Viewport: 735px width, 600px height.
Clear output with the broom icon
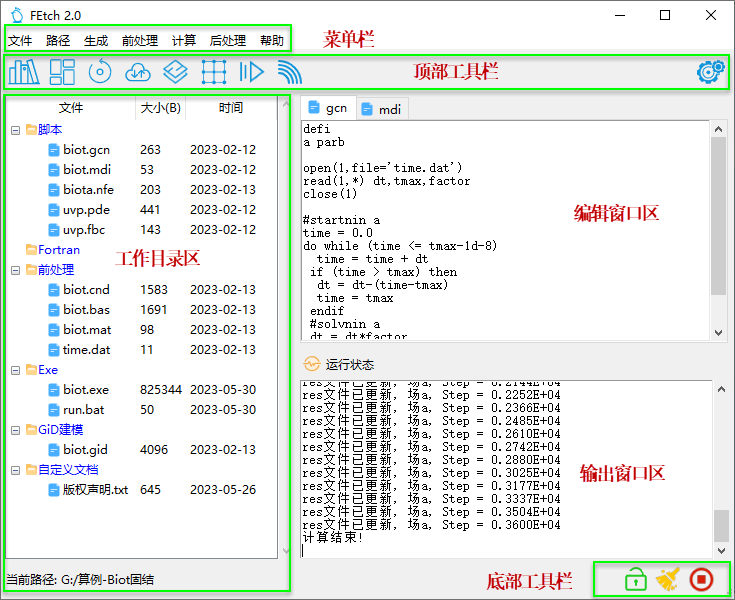(668, 579)
